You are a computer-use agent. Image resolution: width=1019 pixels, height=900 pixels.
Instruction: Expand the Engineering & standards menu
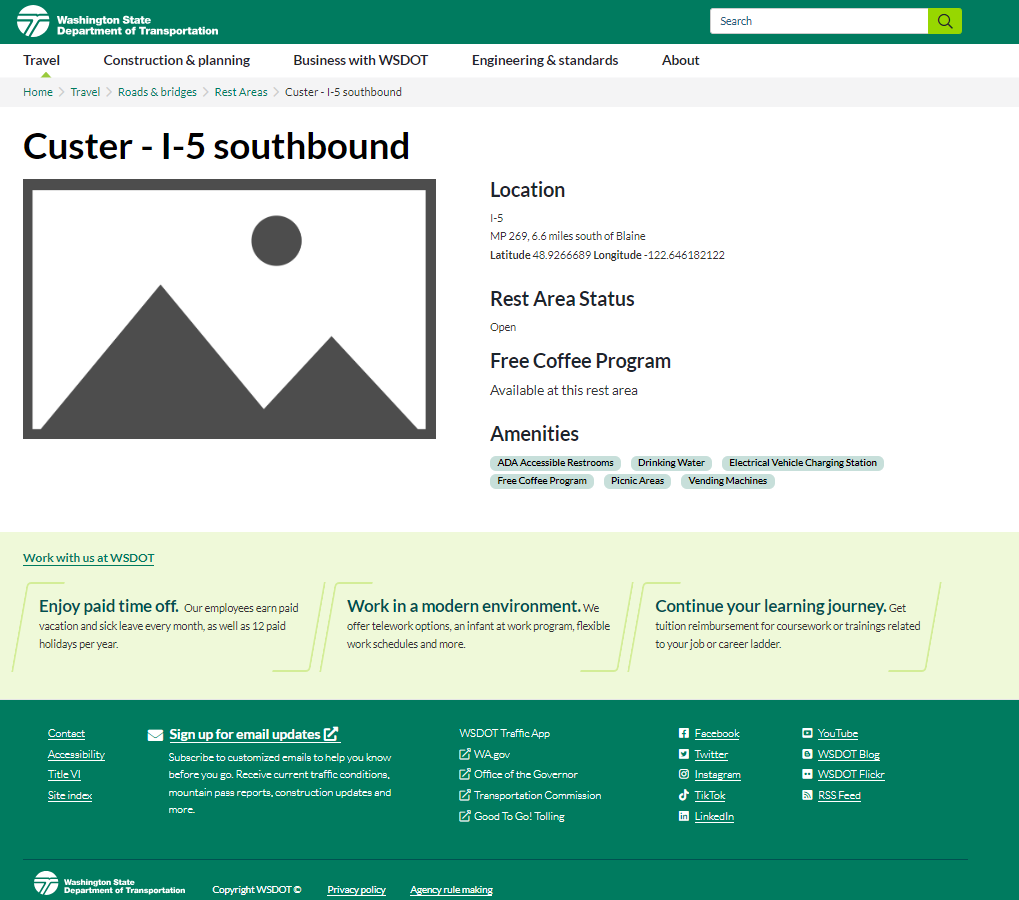pos(545,60)
